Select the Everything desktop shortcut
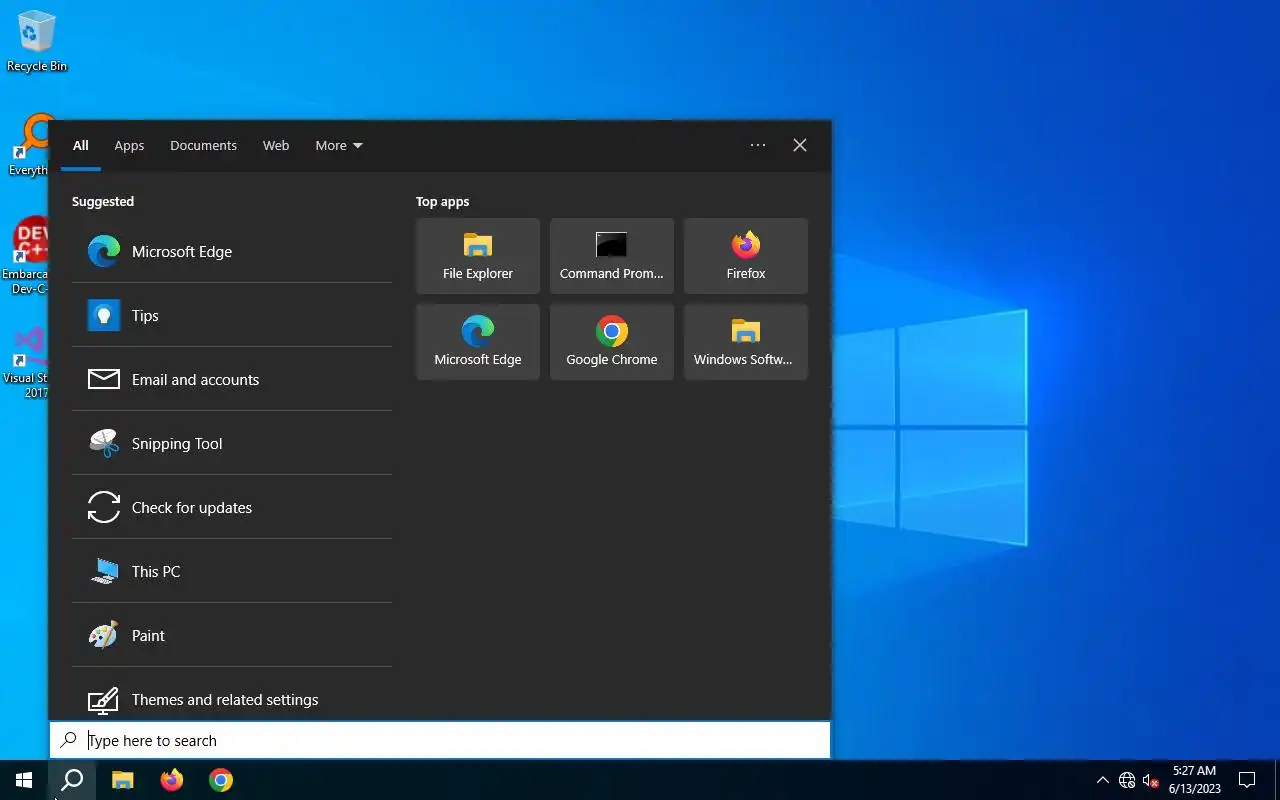The height and width of the screenshot is (800, 1280). point(27,145)
